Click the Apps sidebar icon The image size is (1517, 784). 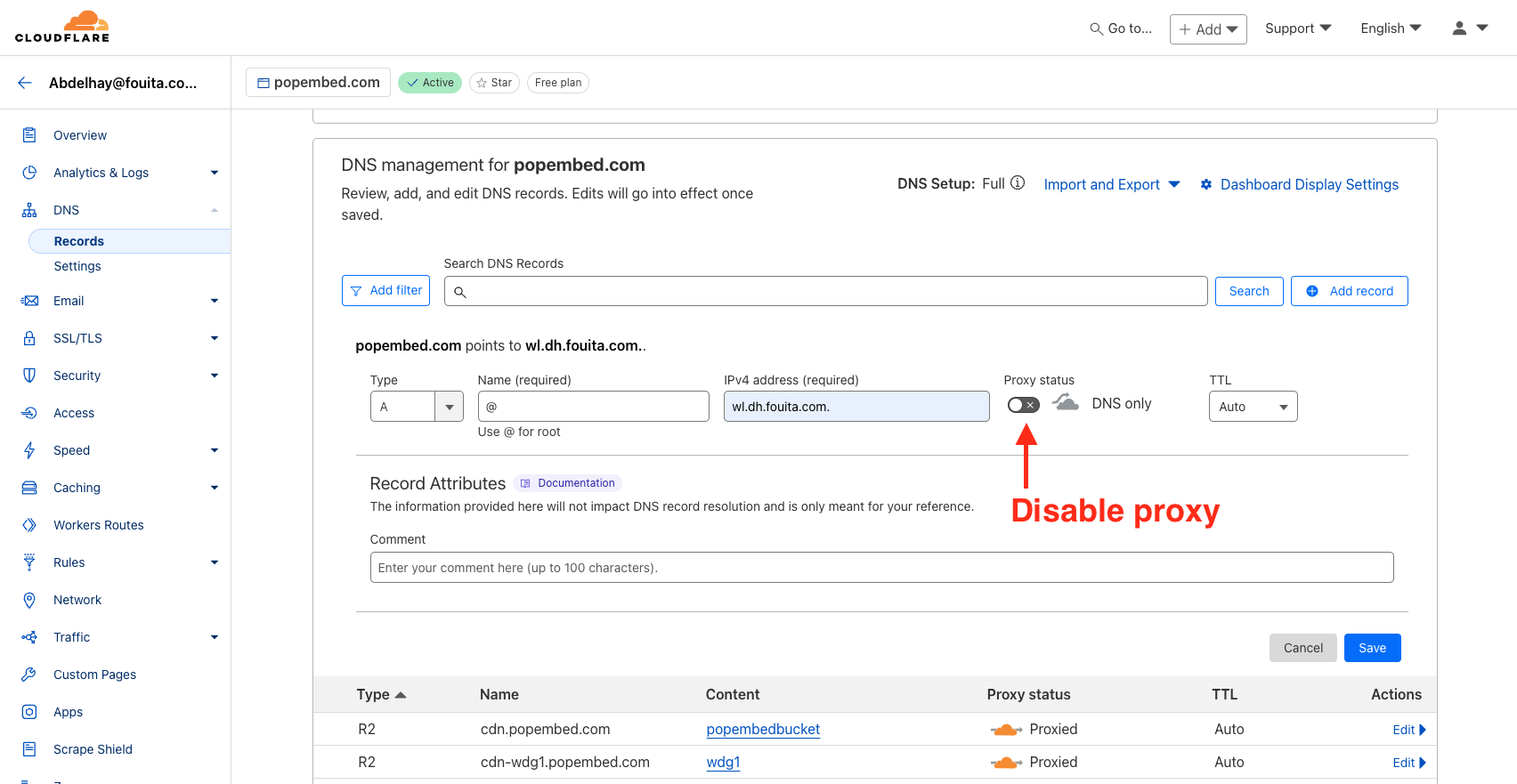tap(29, 712)
